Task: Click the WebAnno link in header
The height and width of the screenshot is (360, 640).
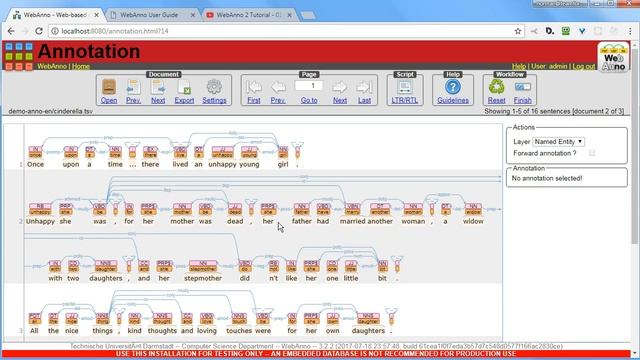Action: pos(51,66)
